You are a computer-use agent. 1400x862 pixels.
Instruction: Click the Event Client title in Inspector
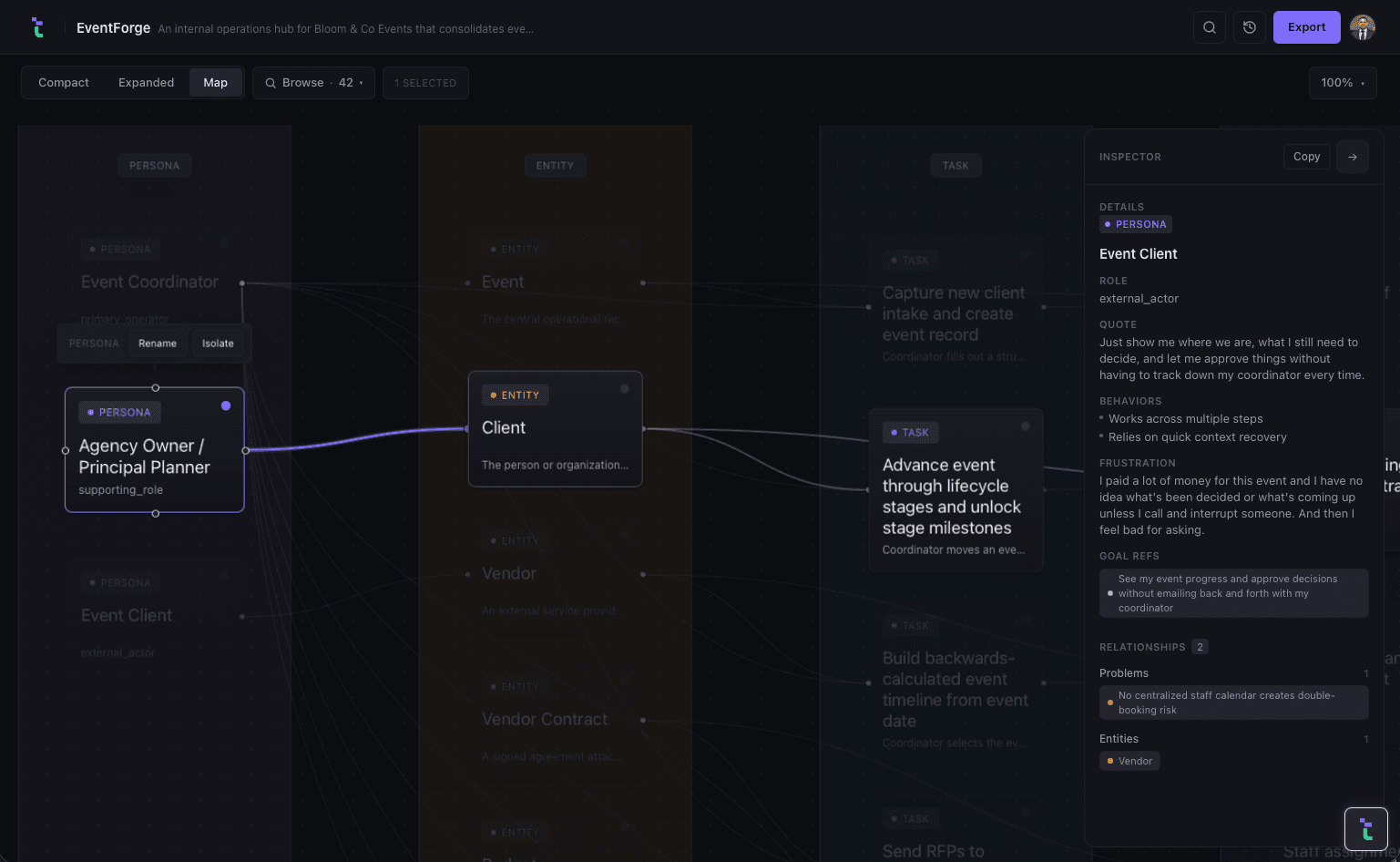point(1139,254)
